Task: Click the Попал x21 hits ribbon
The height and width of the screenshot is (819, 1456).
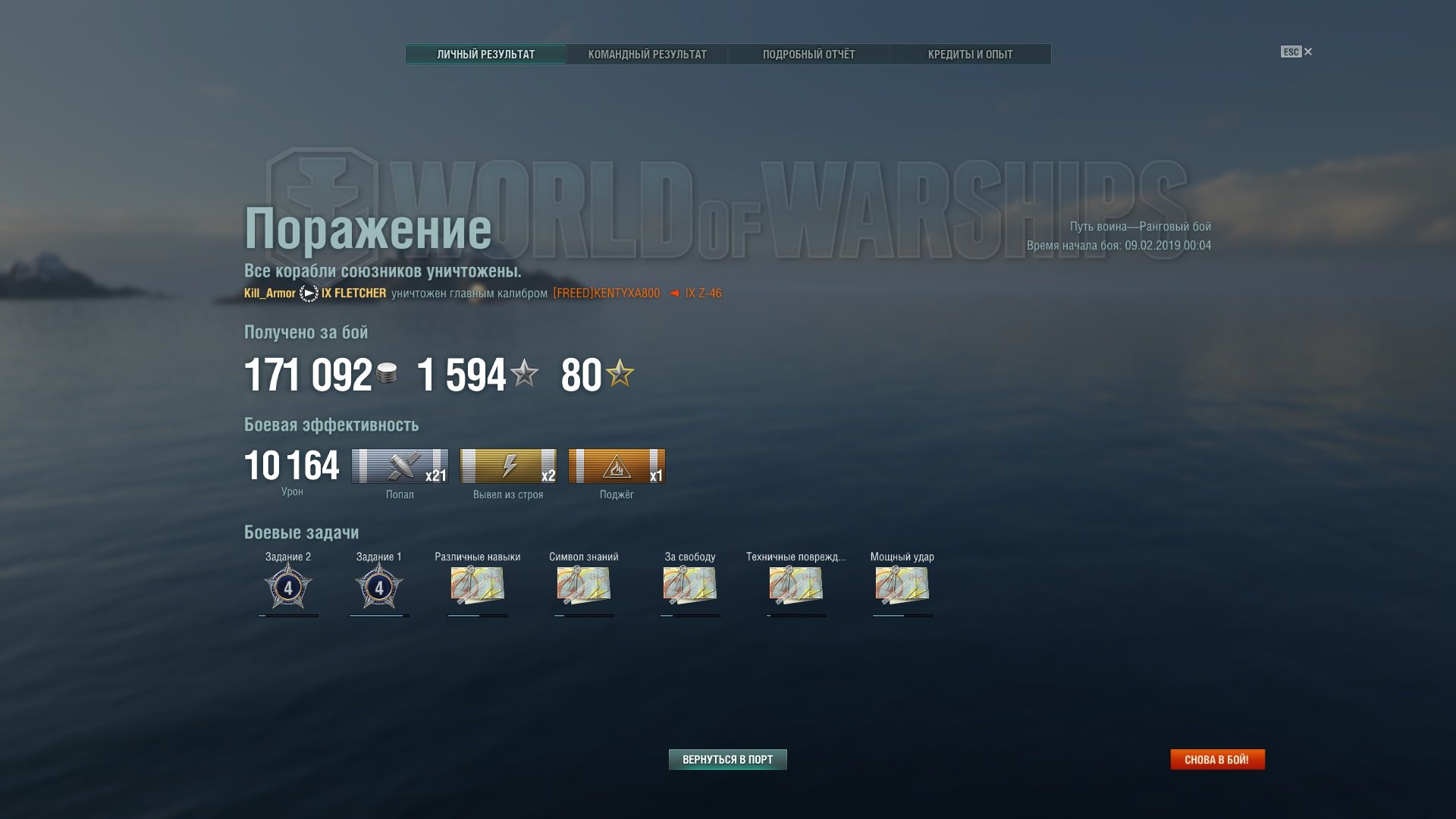Action: 400,466
